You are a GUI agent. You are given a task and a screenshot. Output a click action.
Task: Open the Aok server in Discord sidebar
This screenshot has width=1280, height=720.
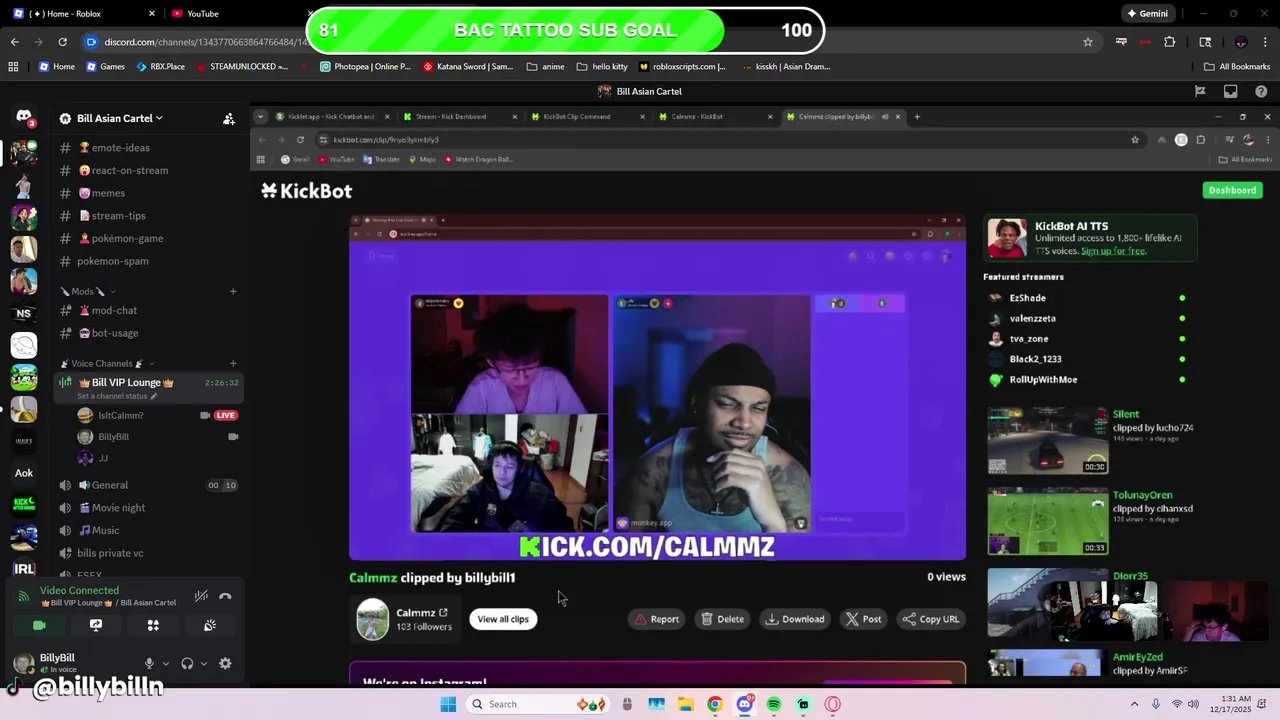(24, 473)
